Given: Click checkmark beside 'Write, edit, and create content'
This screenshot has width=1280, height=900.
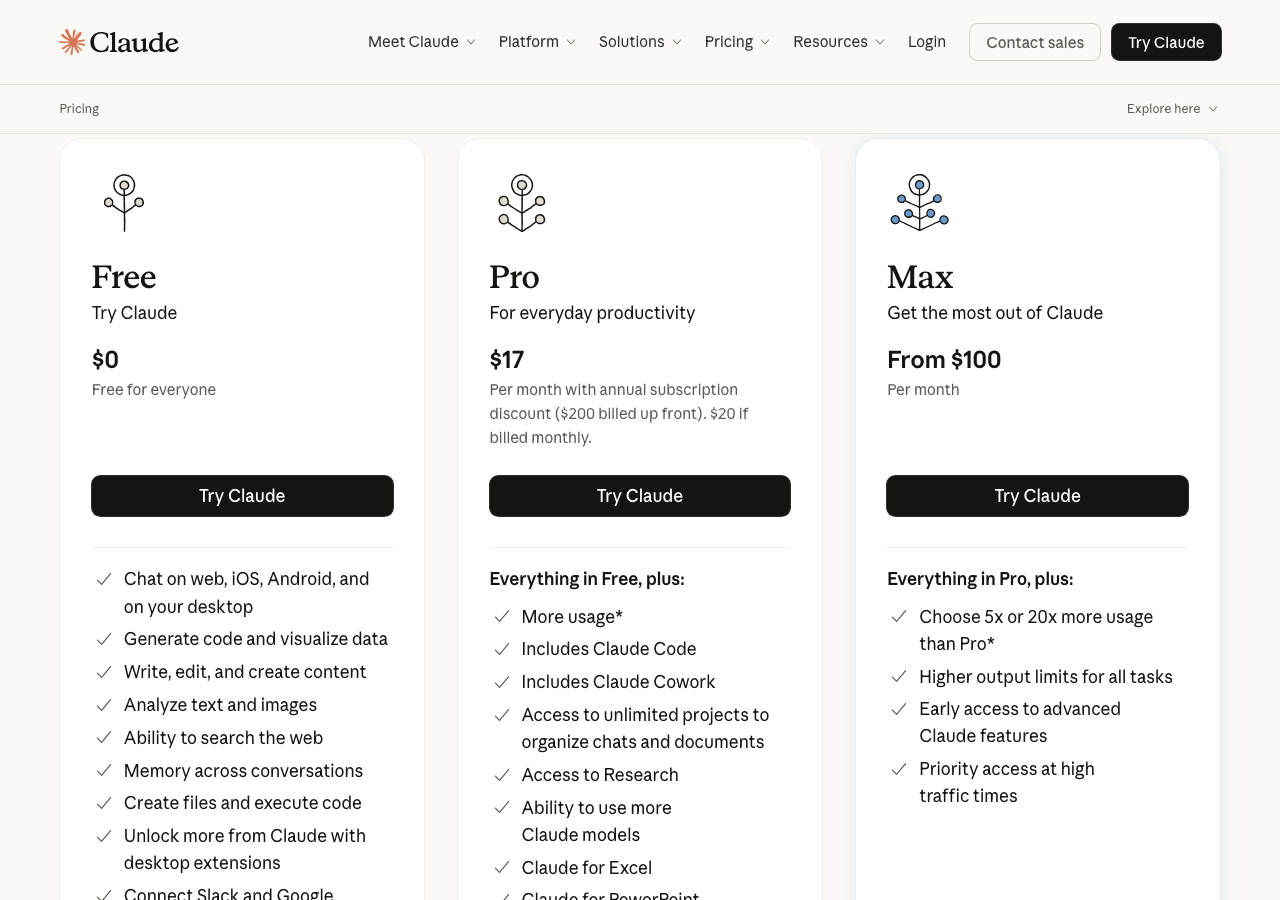Looking at the screenshot, I should click(103, 672).
